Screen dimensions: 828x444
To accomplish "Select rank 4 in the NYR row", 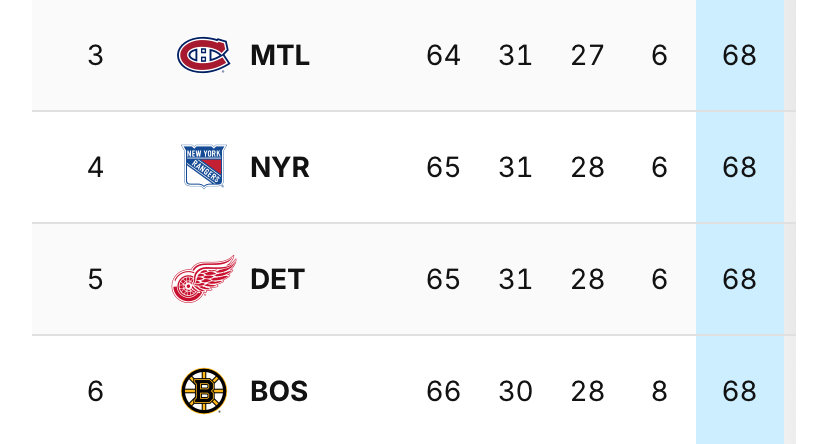I will 96,167.
